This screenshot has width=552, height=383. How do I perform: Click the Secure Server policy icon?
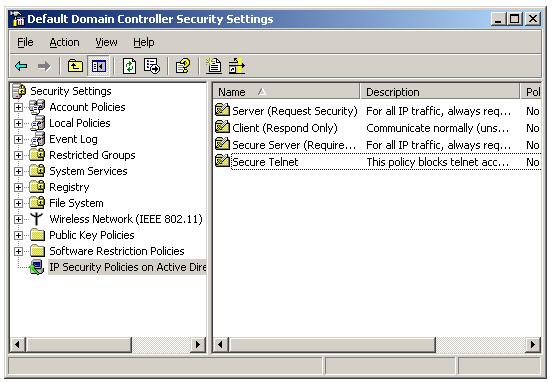click(222, 144)
